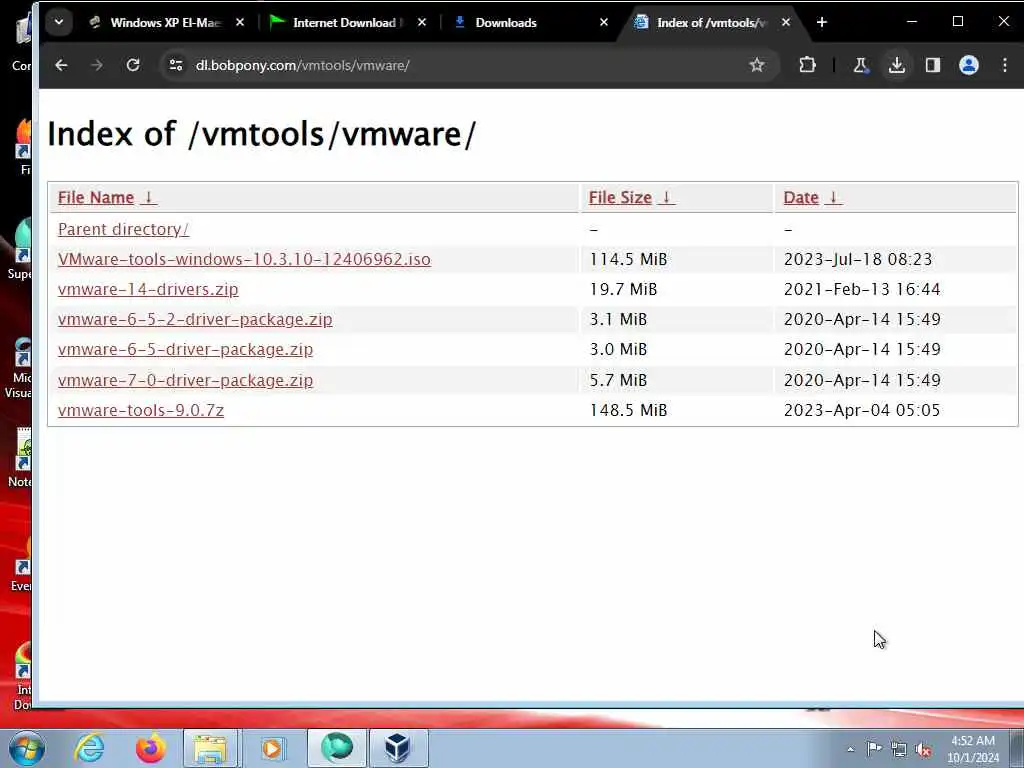Sort File Name descending arrow
1024x768 pixels.
[x=149, y=197]
